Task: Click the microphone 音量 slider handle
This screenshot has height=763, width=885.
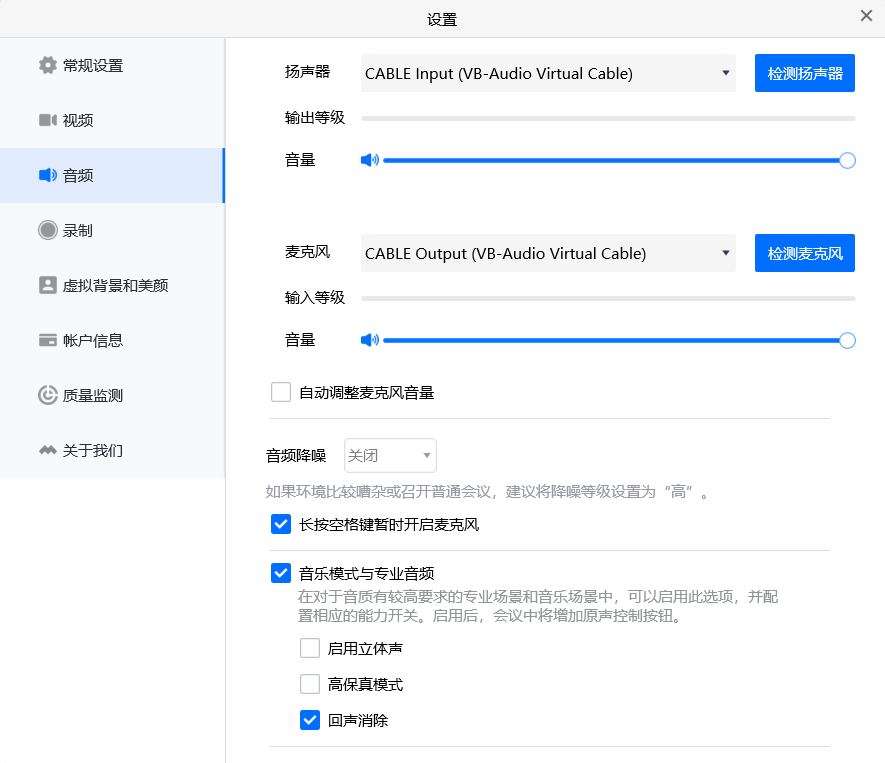Action: 847,340
